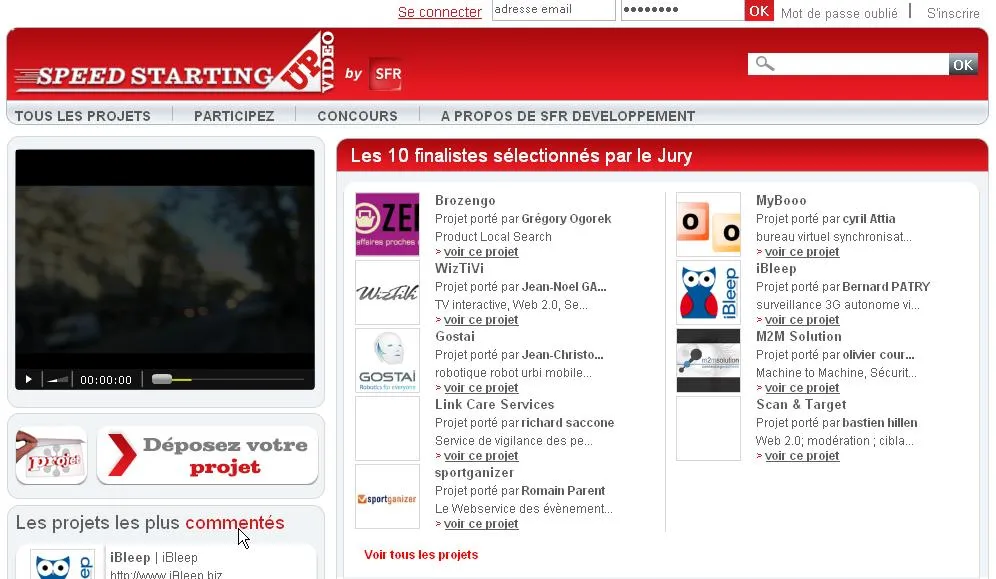This screenshot has width=996, height=579.
Task: Focus the adresse email field
Action: point(553,10)
